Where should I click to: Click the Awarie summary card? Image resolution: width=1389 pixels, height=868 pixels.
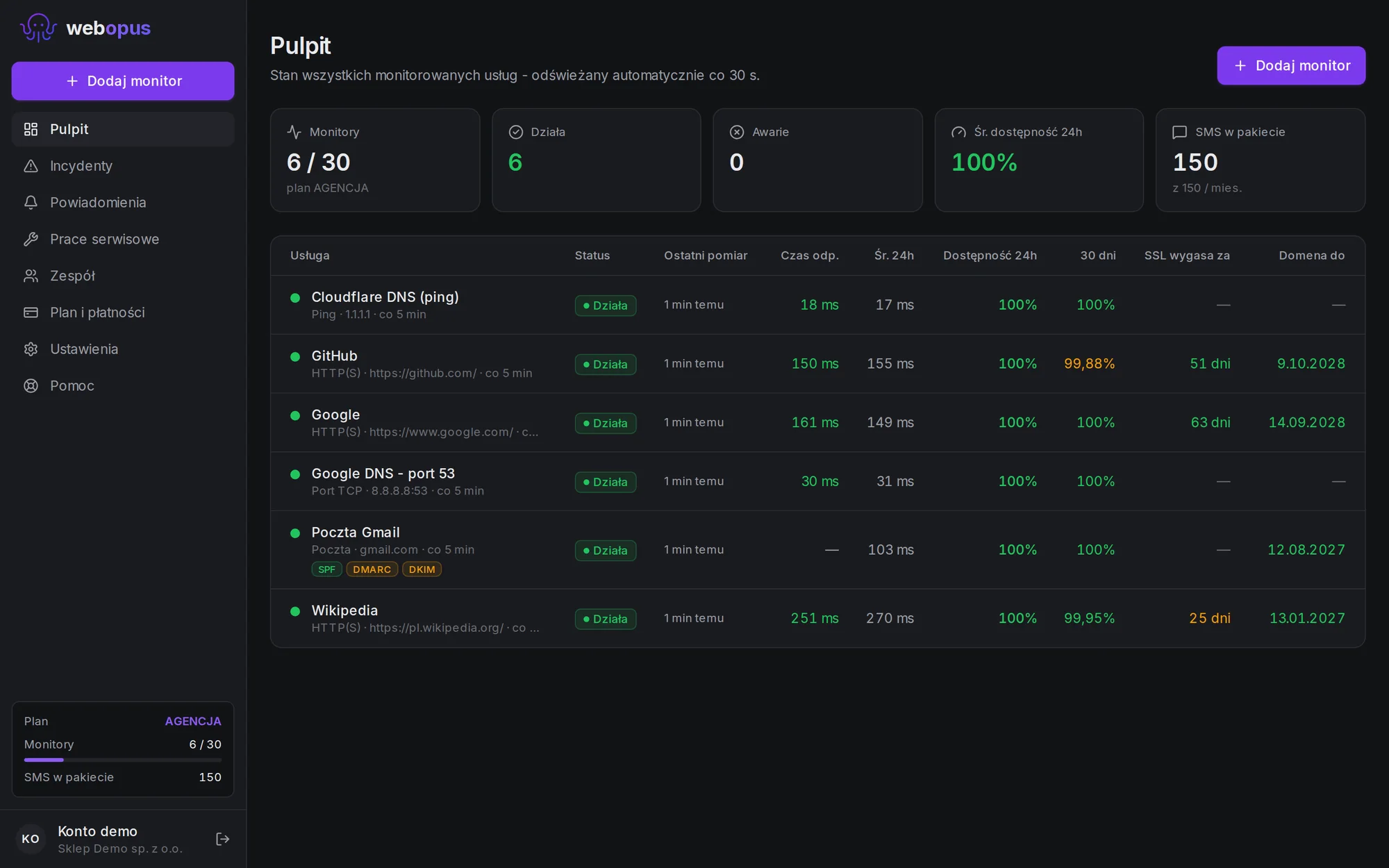pyautogui.click(x=817, y=160)
